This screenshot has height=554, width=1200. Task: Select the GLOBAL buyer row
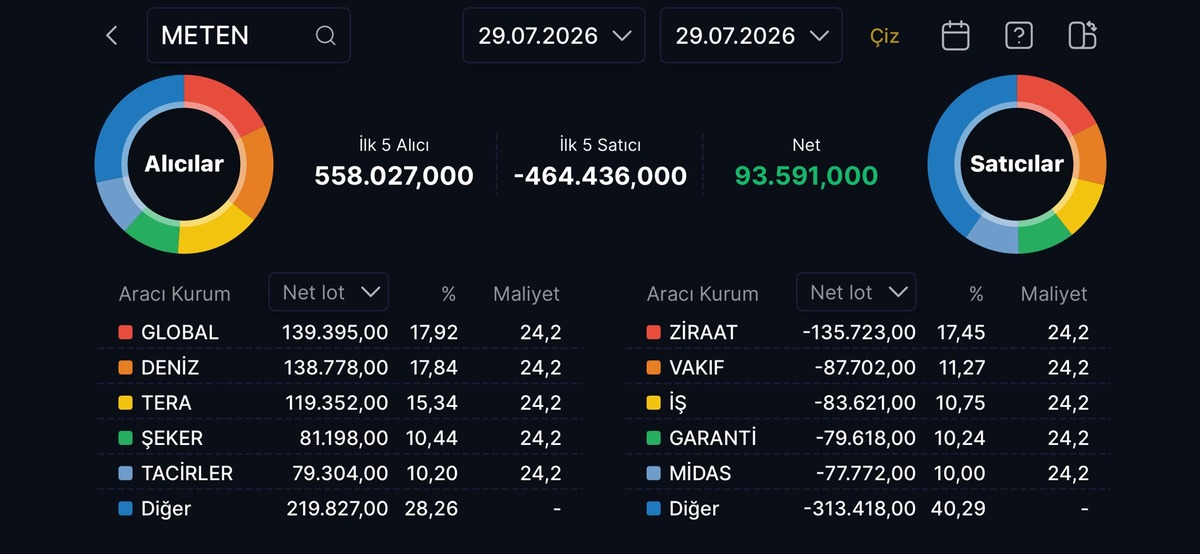(340, 332)
